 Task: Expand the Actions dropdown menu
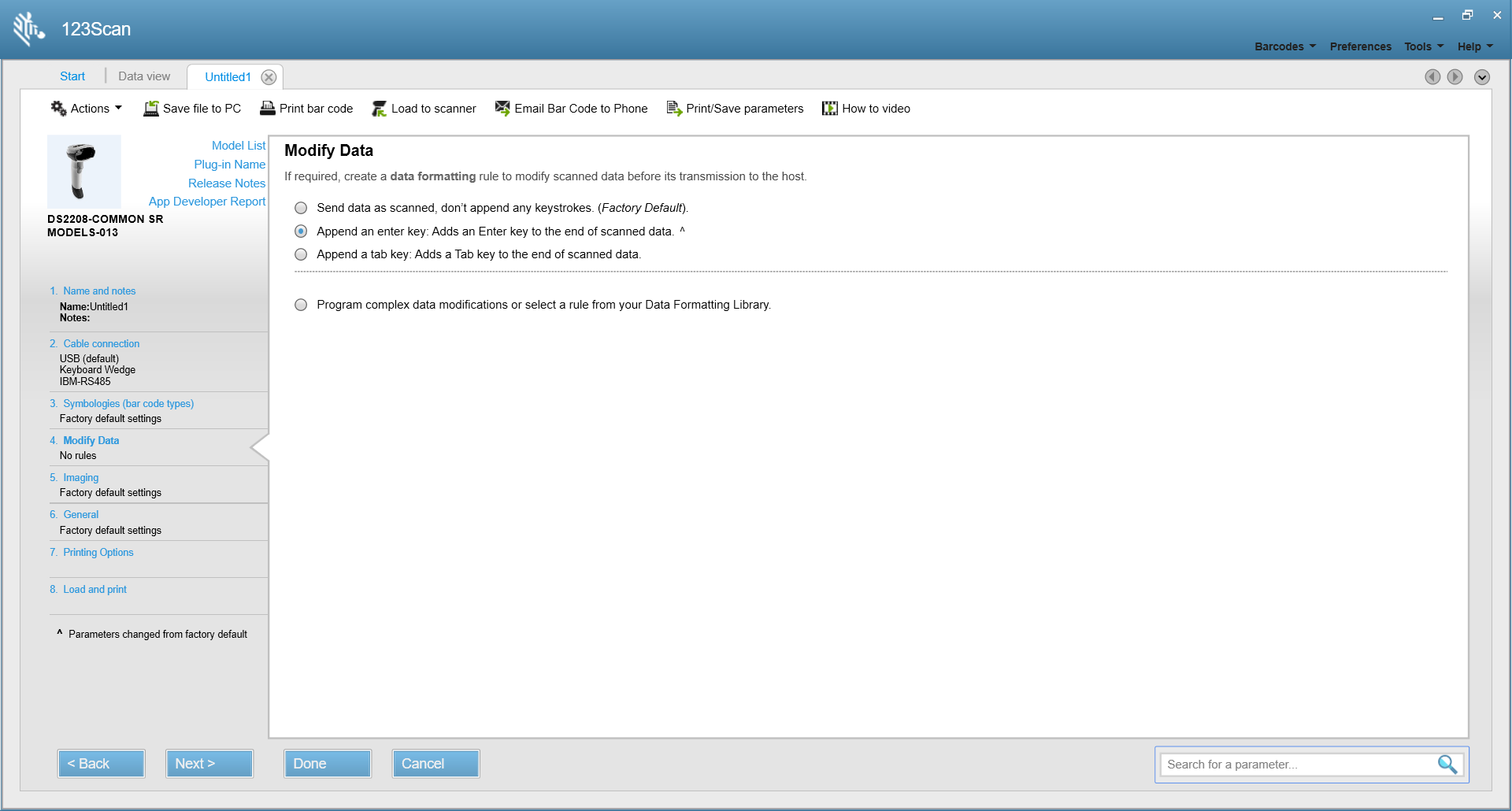(x=87, y=109)
